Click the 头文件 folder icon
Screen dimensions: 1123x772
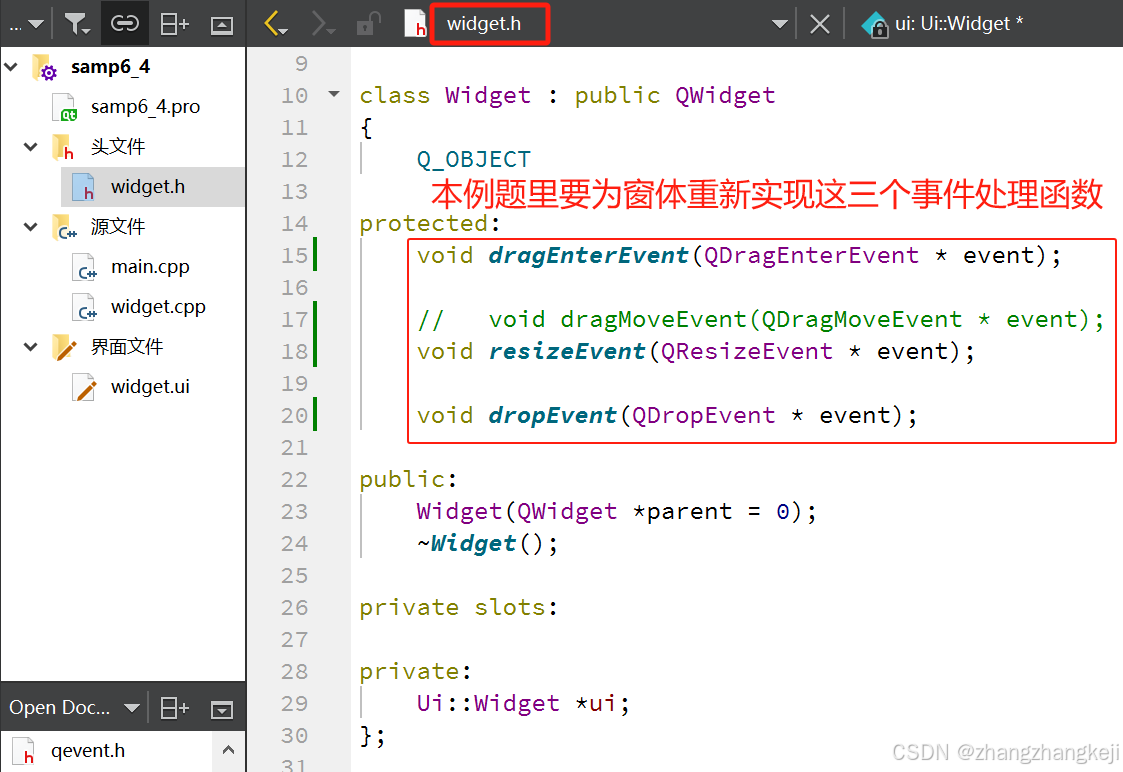(x=64, y=147)
